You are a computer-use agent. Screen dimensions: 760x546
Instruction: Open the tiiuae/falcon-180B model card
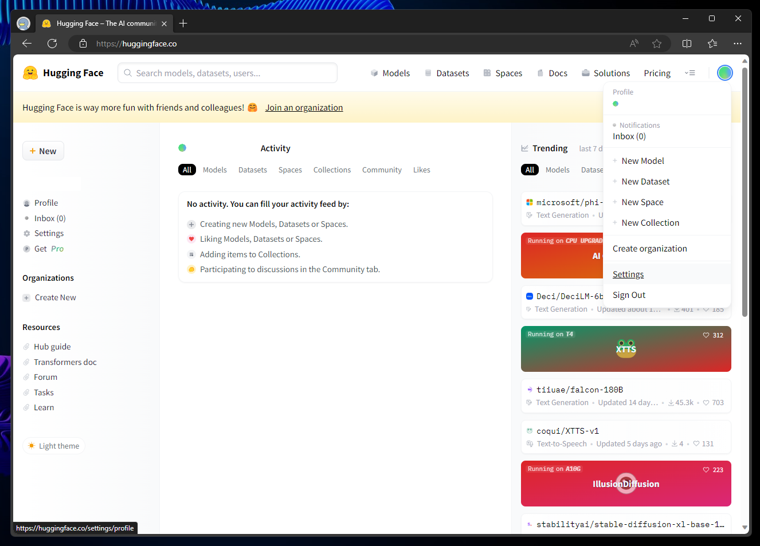tap(626, 396)
